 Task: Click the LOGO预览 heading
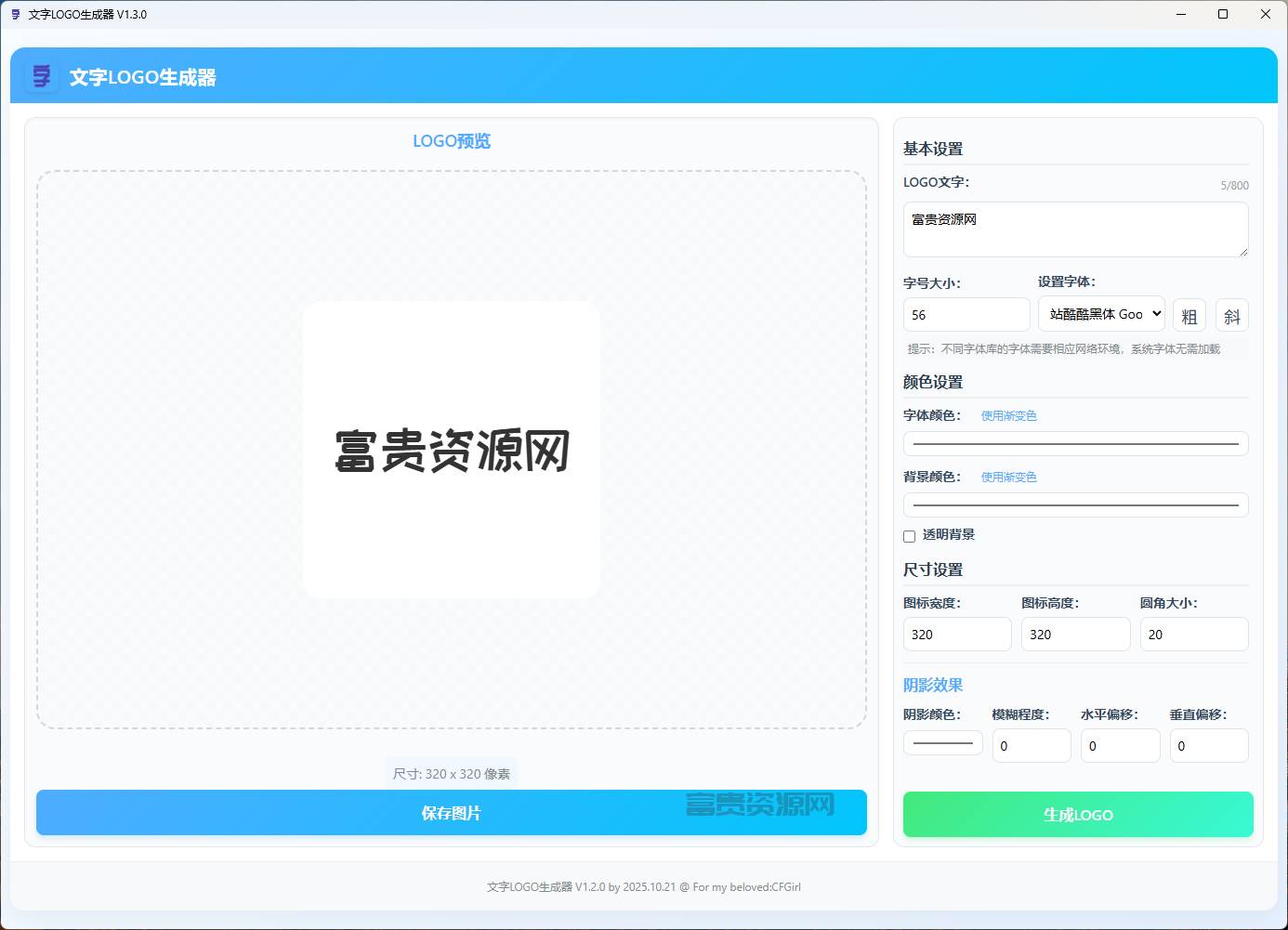(x=452, y=141)
